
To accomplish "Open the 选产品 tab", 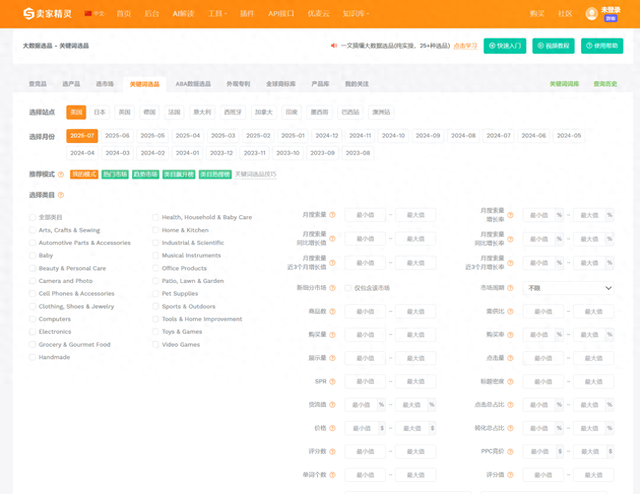I will point(71,84).
